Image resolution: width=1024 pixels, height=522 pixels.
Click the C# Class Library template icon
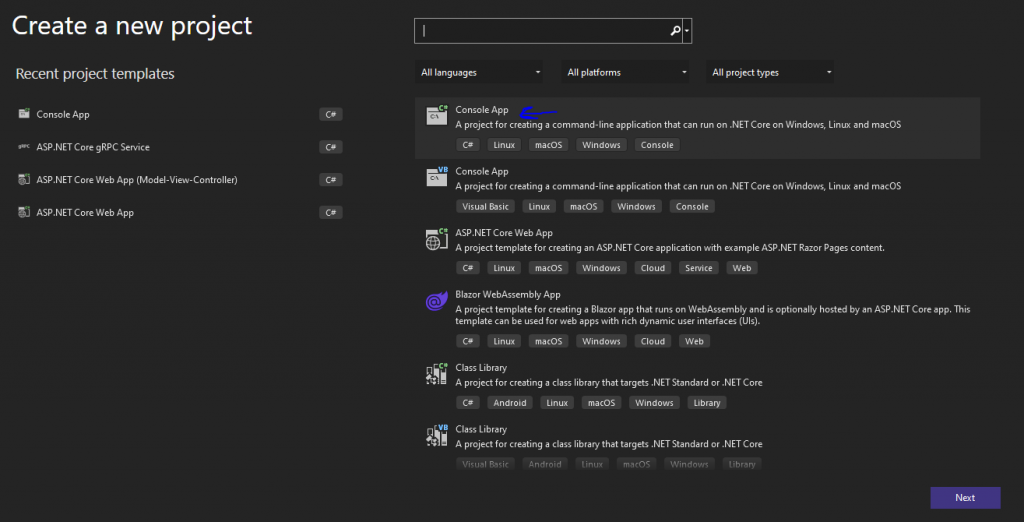point(436,374)
